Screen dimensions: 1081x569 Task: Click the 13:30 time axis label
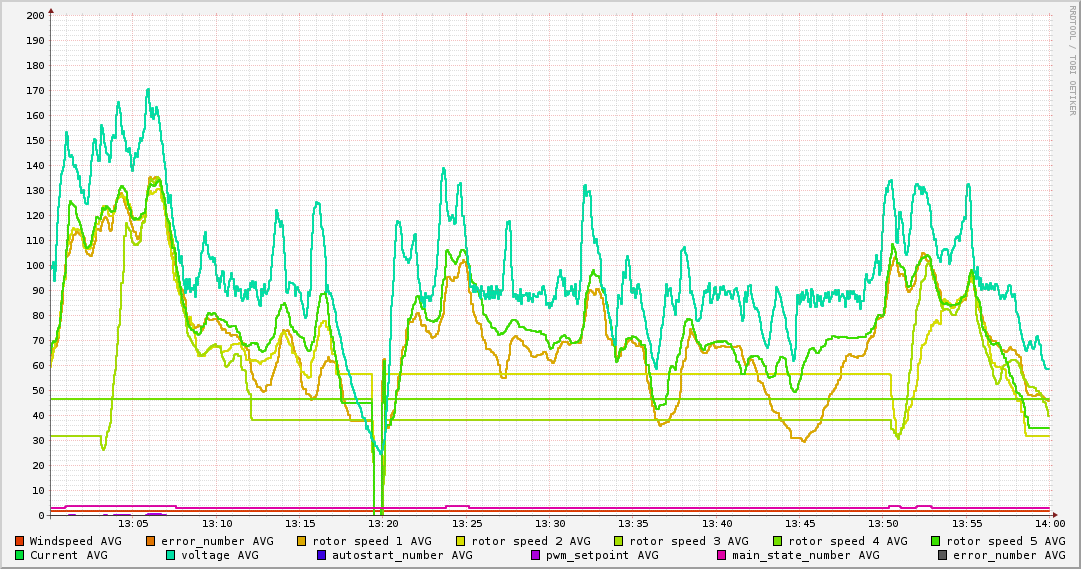551,524
